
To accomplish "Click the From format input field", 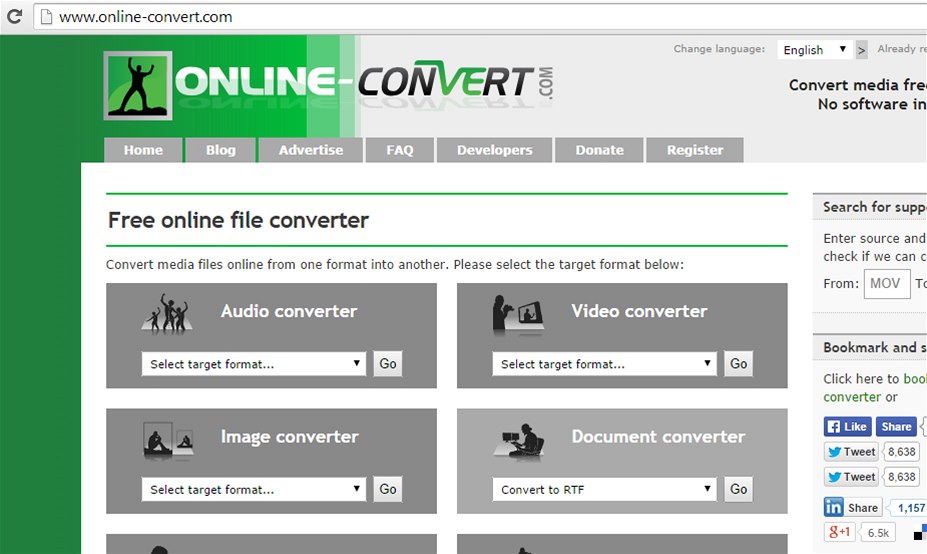I will (x=886, y=283).
